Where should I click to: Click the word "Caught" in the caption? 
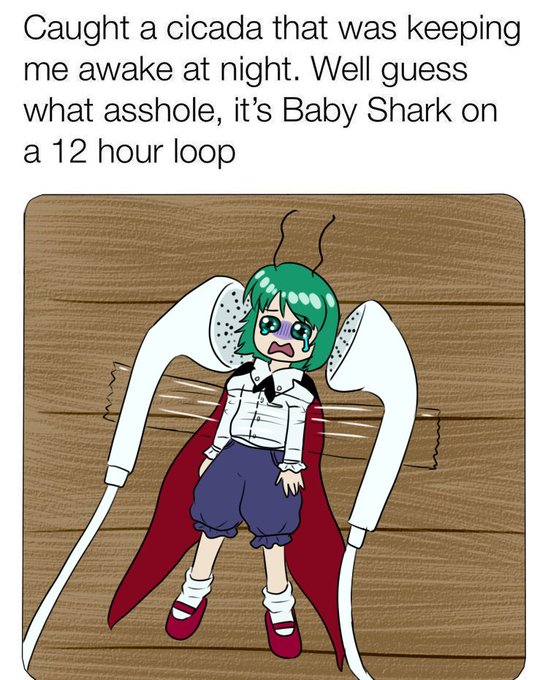click(76, 29)
